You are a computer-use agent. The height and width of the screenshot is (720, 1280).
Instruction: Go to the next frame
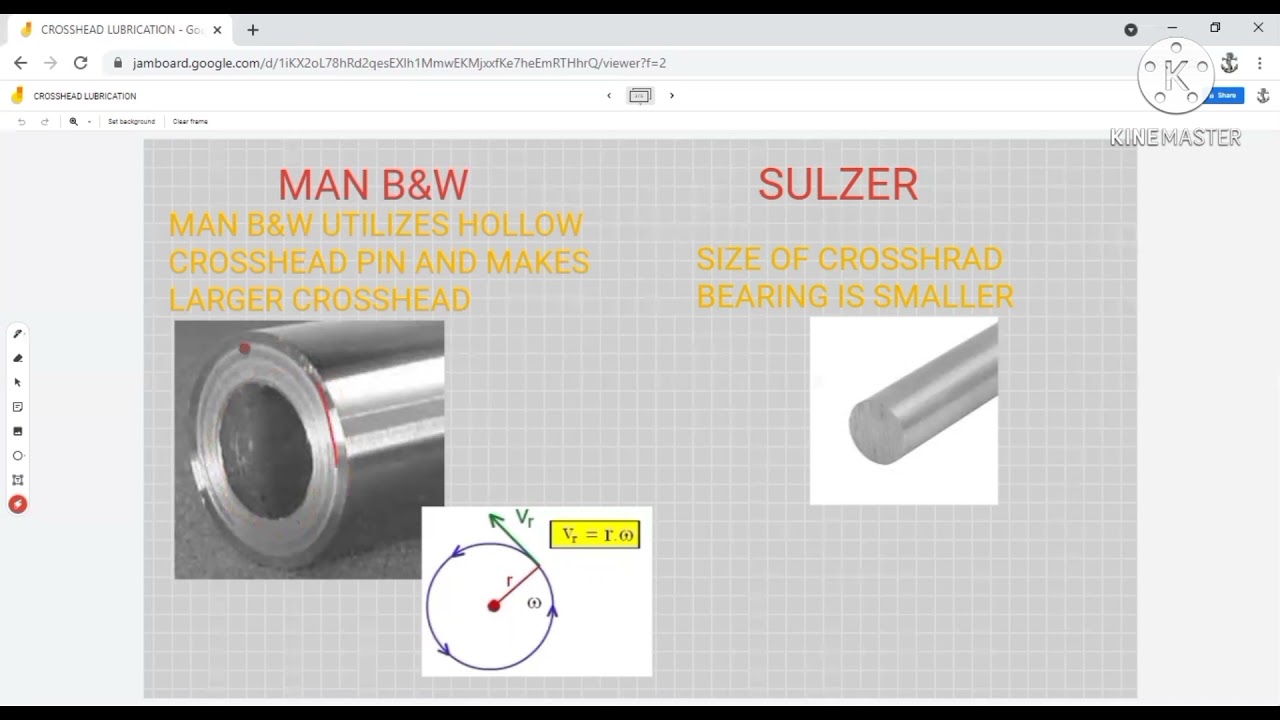[x=672, y=96]
